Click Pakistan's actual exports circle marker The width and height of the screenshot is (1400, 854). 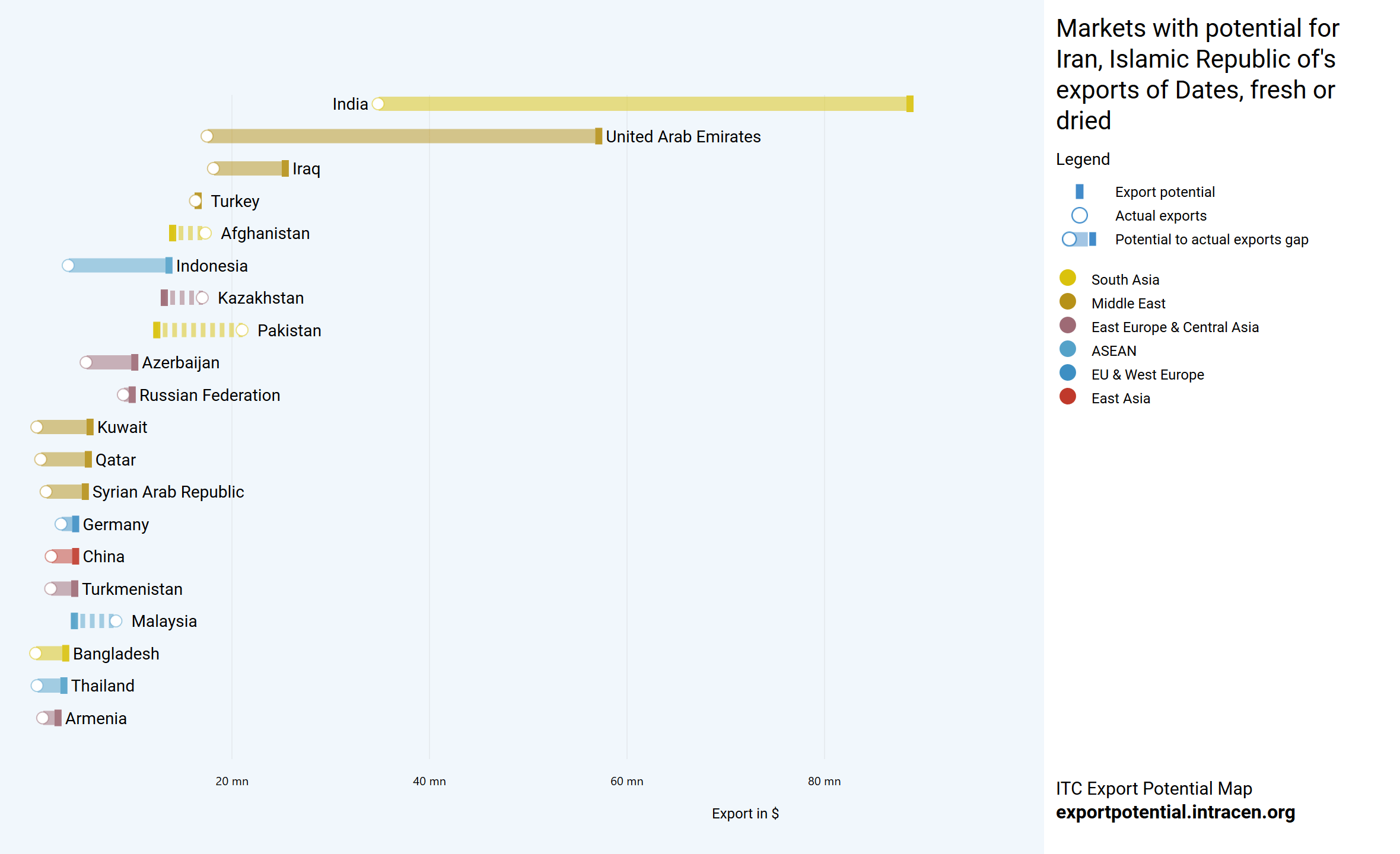[x=242, y=330]
